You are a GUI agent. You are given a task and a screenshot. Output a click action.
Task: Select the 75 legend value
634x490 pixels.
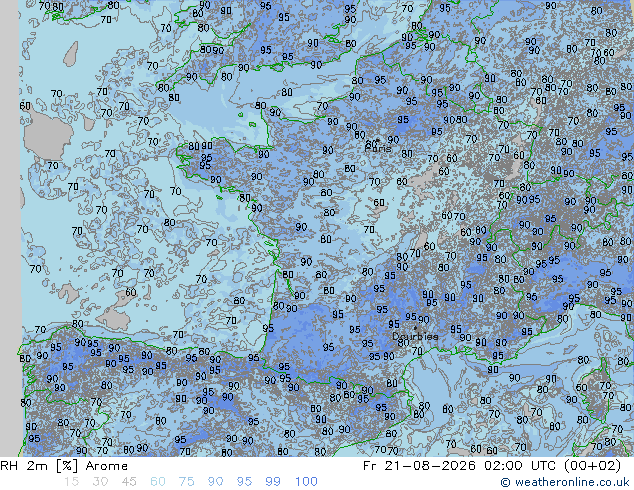pos(186,482)
